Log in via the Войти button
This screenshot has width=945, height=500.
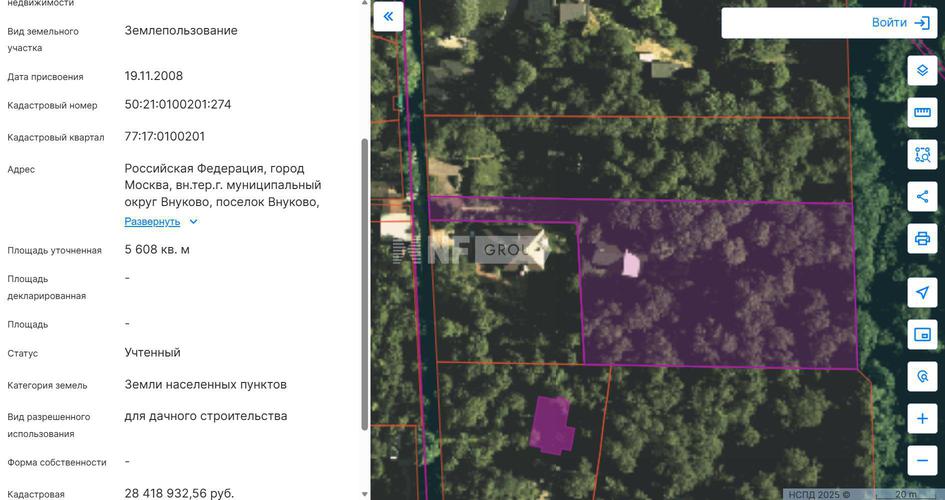click(x=888, y=22)
